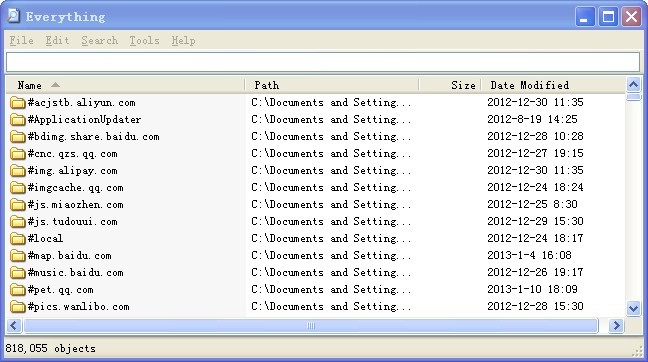The height and width of the screenshot is (362, 648).
Task: Open the File menu
Action: pyautogui.click(x=21, y=40)
